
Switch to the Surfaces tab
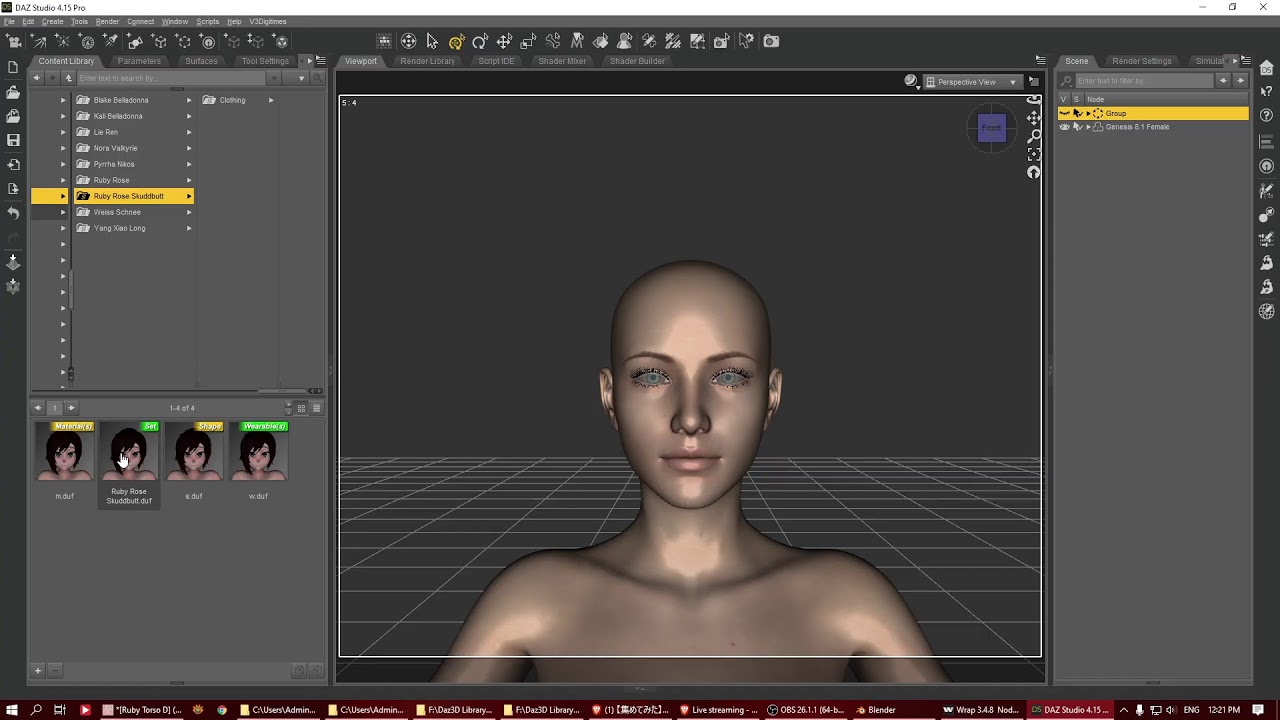click(x=201, y=61)
